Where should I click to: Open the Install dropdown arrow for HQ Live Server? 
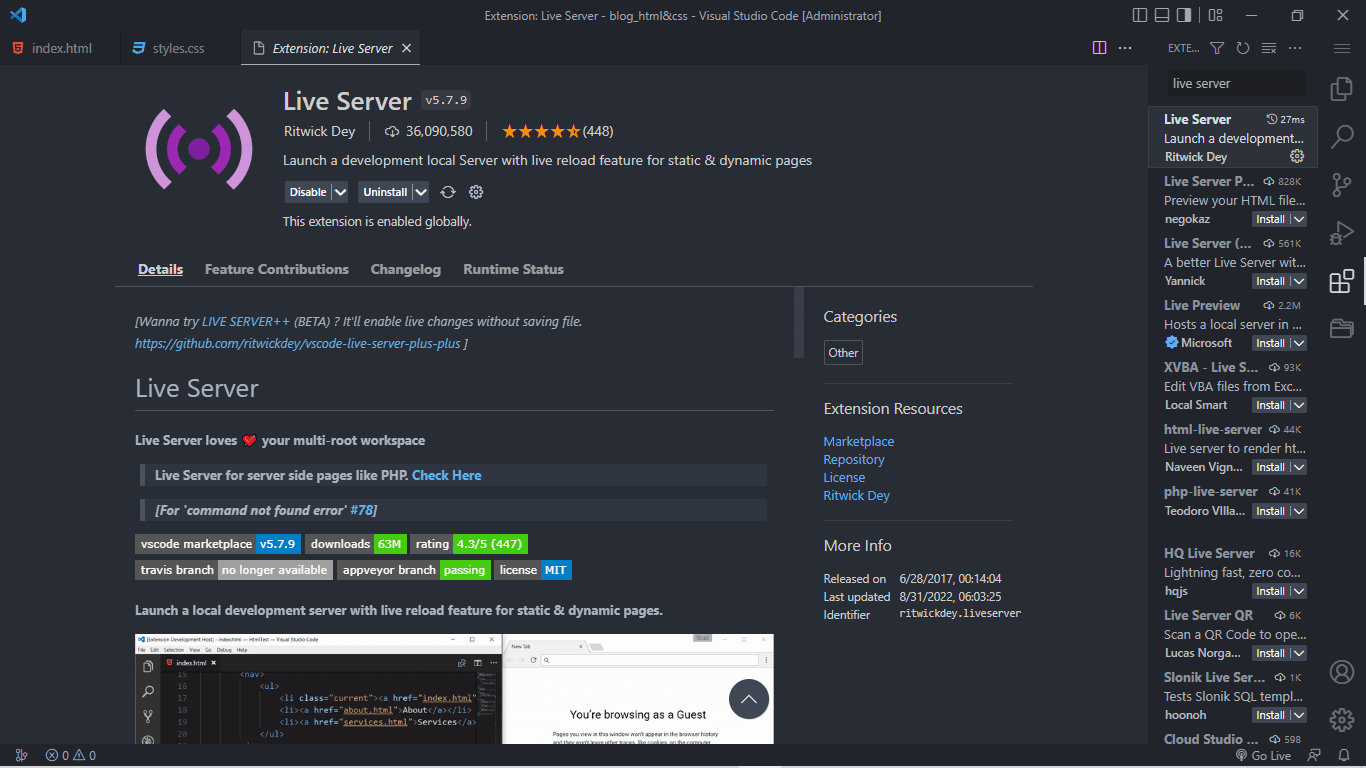1298,591
